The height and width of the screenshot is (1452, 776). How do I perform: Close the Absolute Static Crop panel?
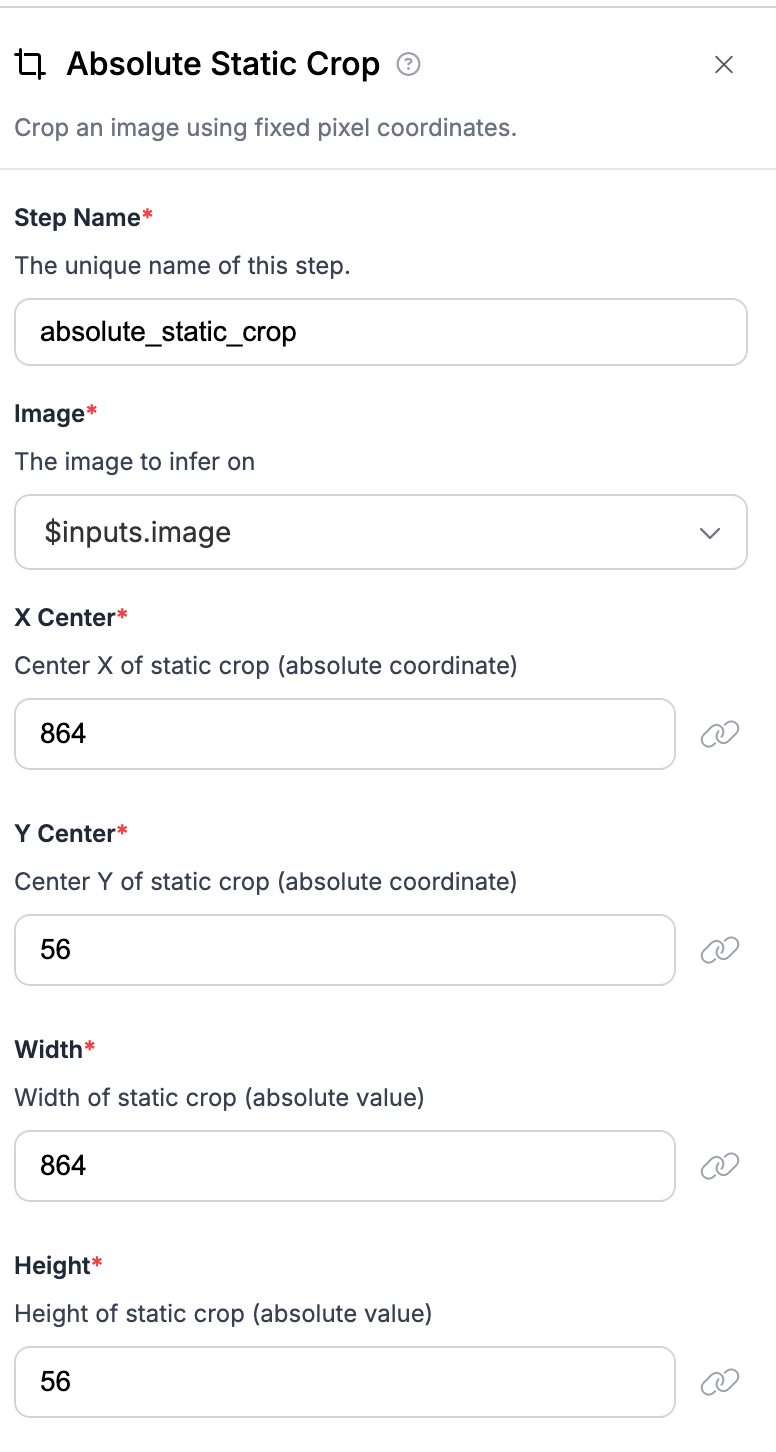pos(724,65)
